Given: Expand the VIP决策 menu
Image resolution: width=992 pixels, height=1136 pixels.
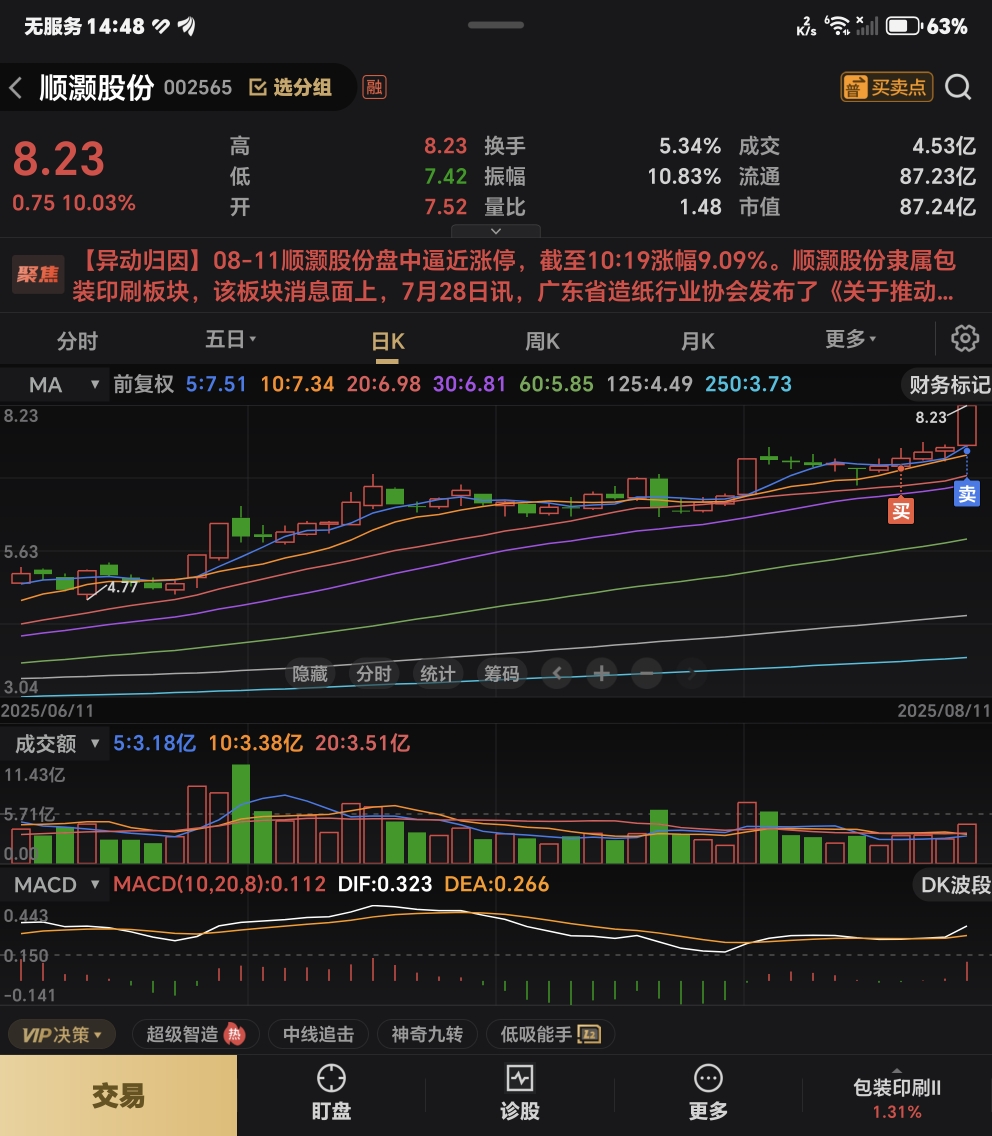Looking at the screenshot, I should [62, 1034].
